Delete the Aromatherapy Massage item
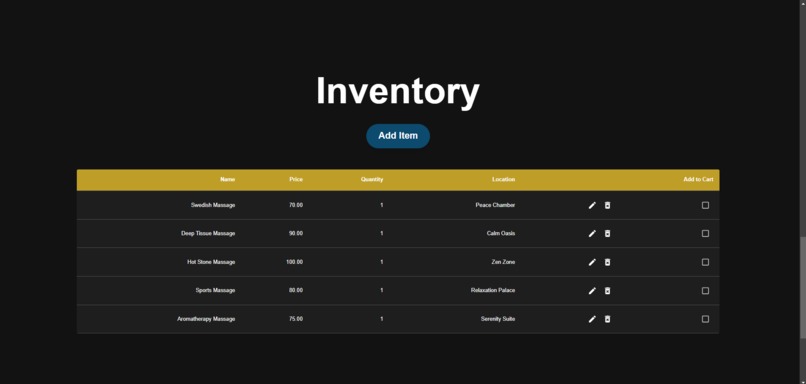The image size is (806, 384). [608, 319]
